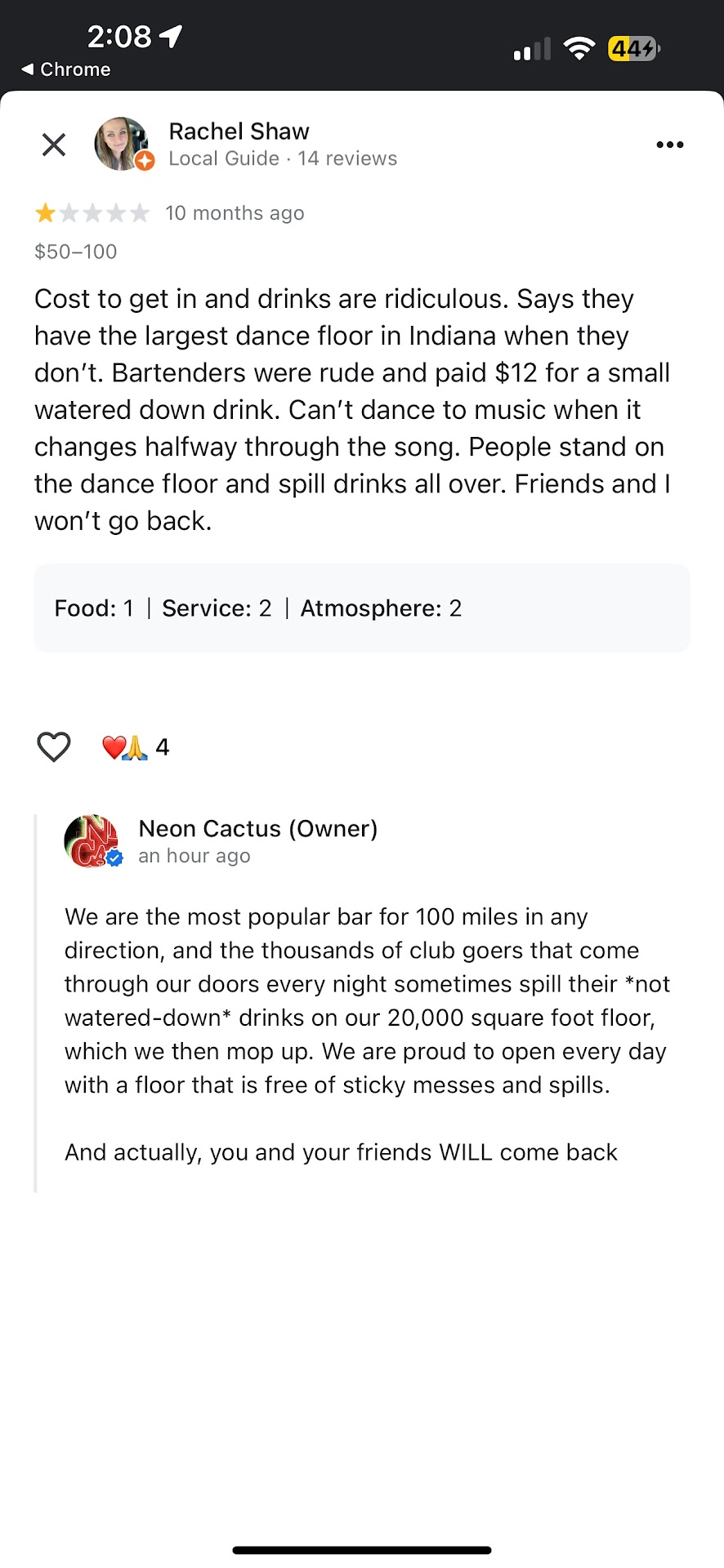Tap the Neon Cactus owner avatar
Viewport: 724px width, 1568px height.
tap(91, 840)
